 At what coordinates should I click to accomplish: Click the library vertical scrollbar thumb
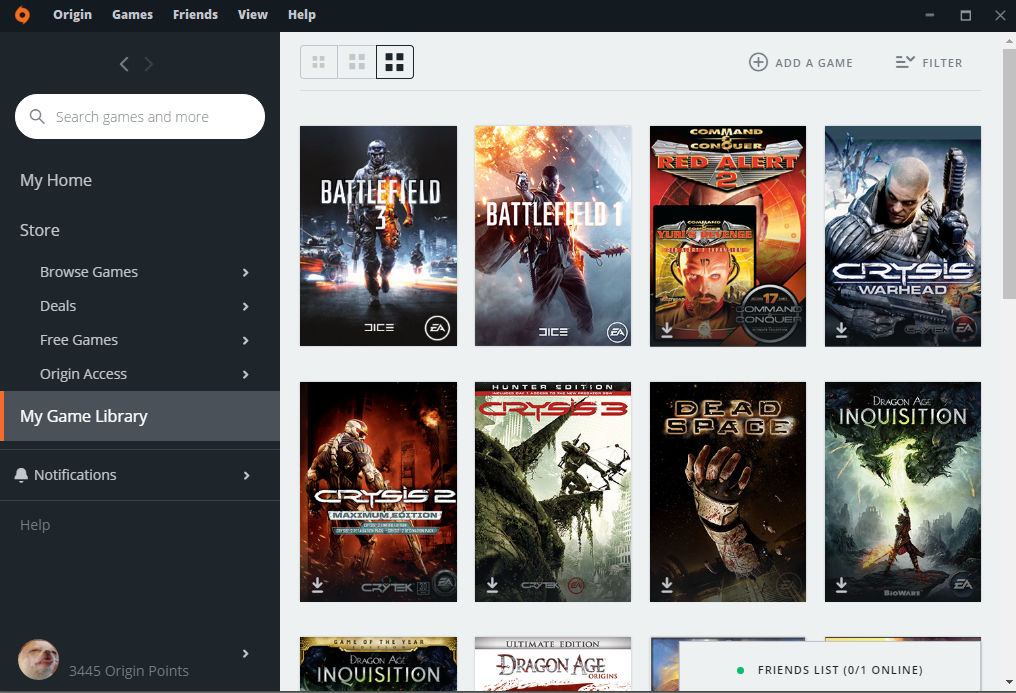tap(1009, 174)
